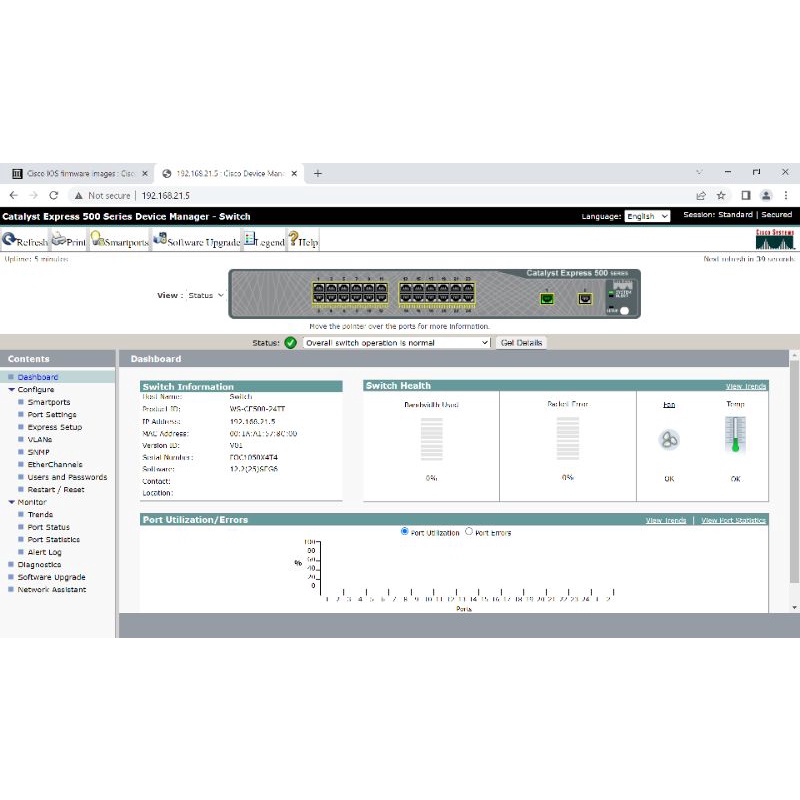Click the Temp thermometer gauge
This screenshot has width=800, height=800.
735,435
